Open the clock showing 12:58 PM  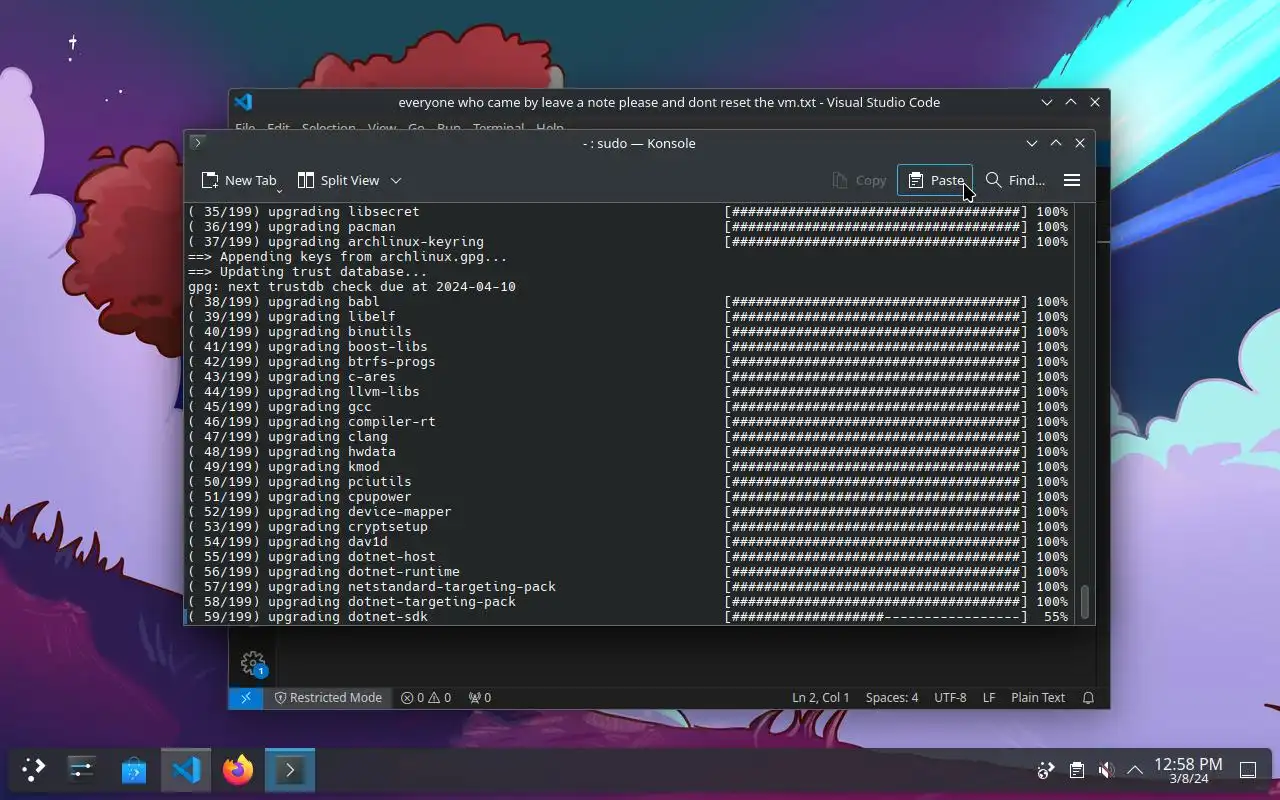point(1188,770)
